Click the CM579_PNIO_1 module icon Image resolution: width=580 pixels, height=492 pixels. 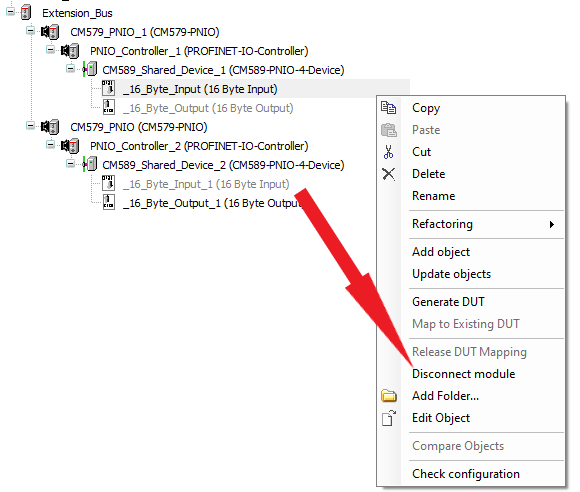(50, 32)
